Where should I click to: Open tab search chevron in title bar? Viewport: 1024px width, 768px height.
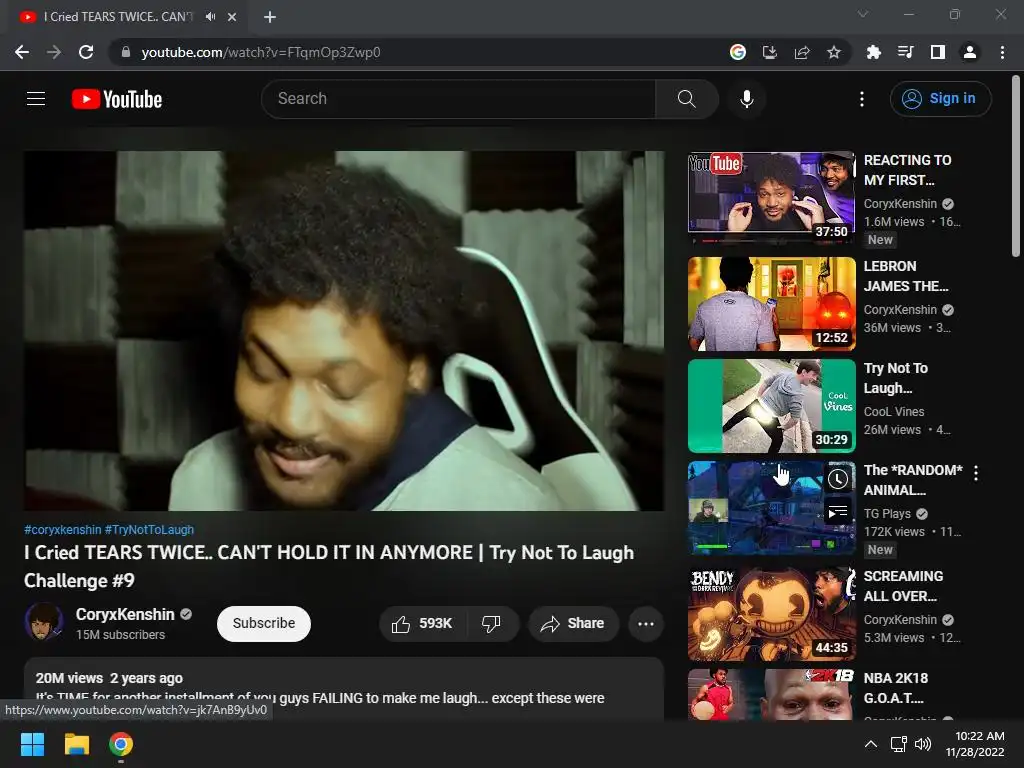pyautogui.click(x=863, y=14)
